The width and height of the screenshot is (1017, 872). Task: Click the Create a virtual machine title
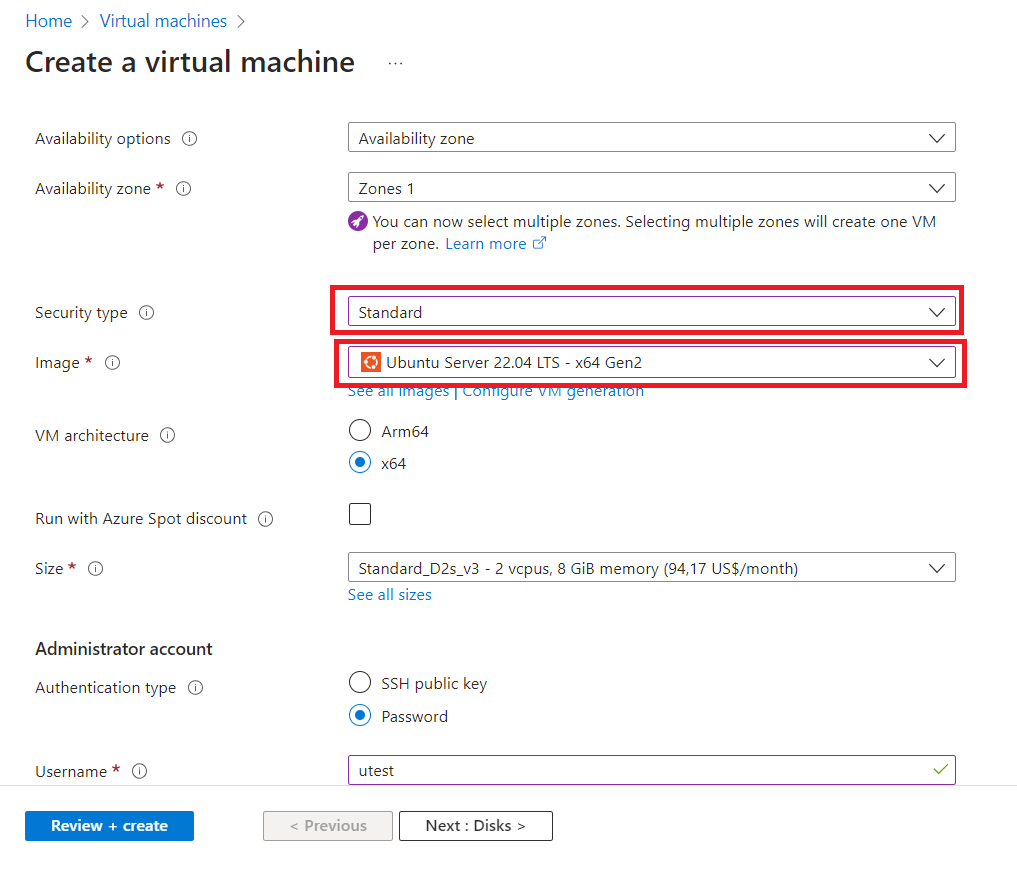[x=190, y=62]
